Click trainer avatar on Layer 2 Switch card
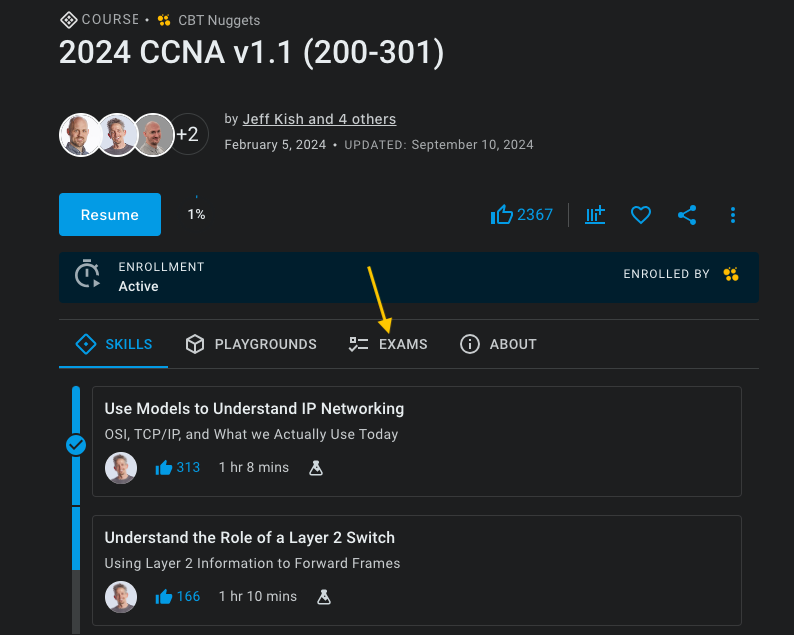 click(121, 597)
